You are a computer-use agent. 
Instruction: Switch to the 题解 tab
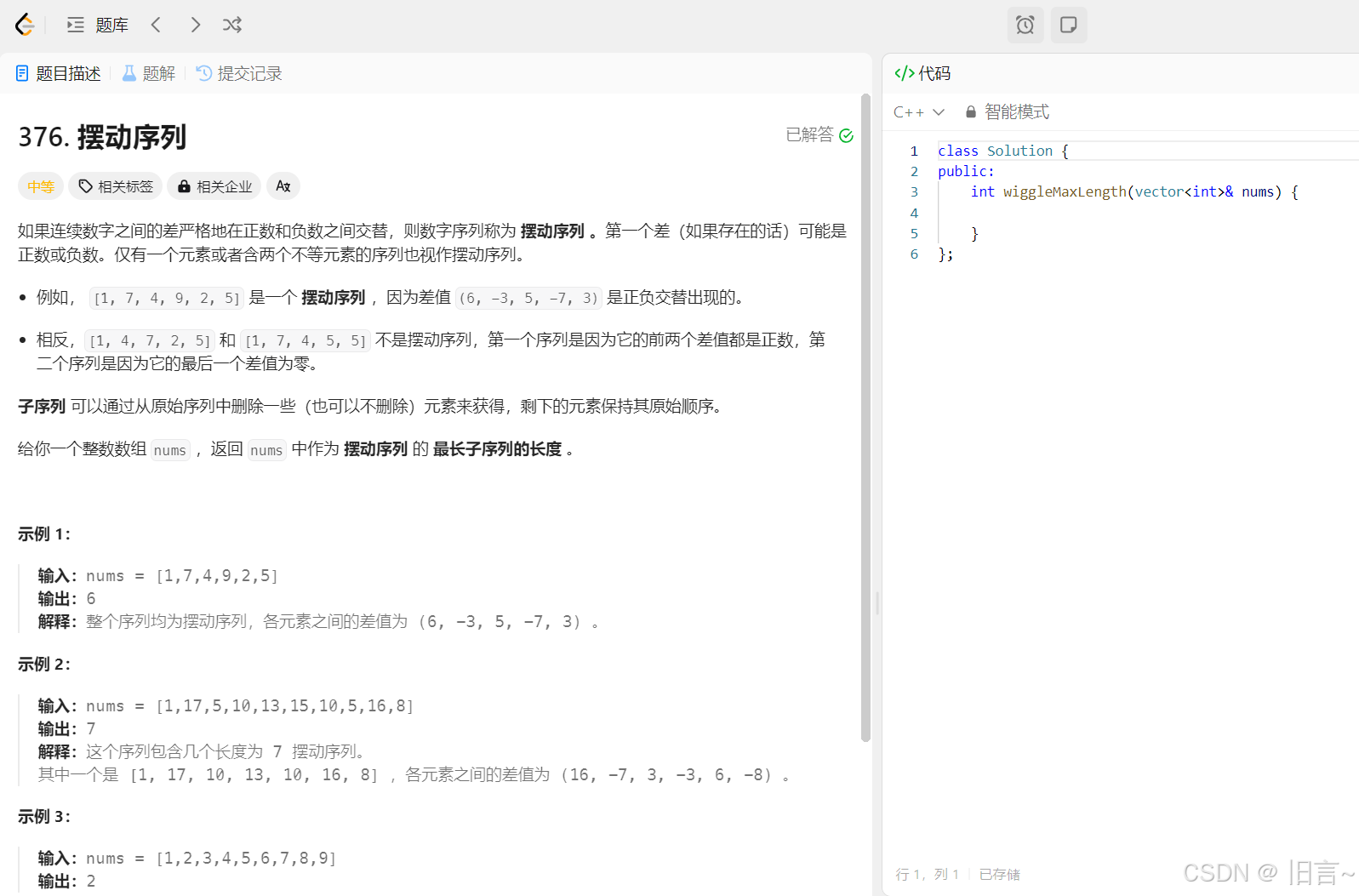click(149, 73)
